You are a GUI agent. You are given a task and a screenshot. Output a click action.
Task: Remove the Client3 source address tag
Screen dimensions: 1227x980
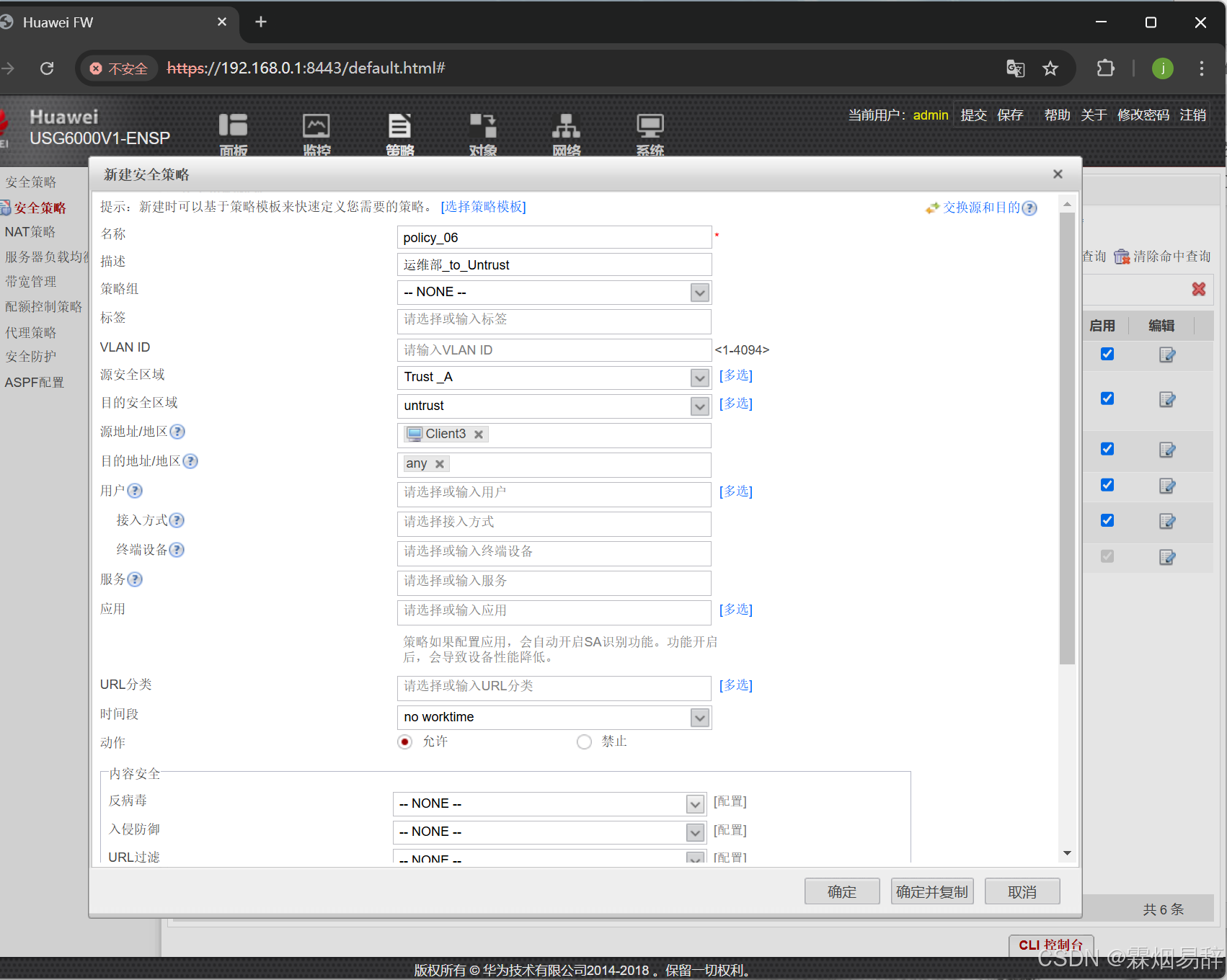[478, 435]
